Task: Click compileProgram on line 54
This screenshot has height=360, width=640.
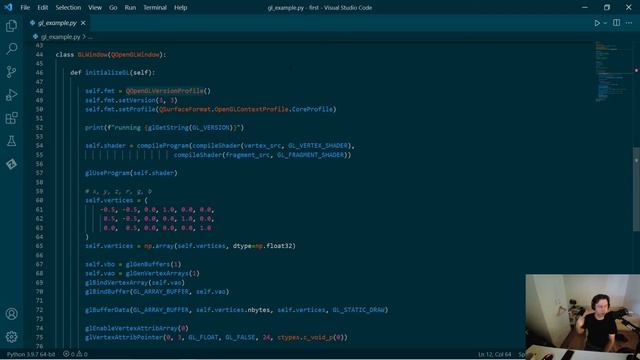Action: pos(163,146)
